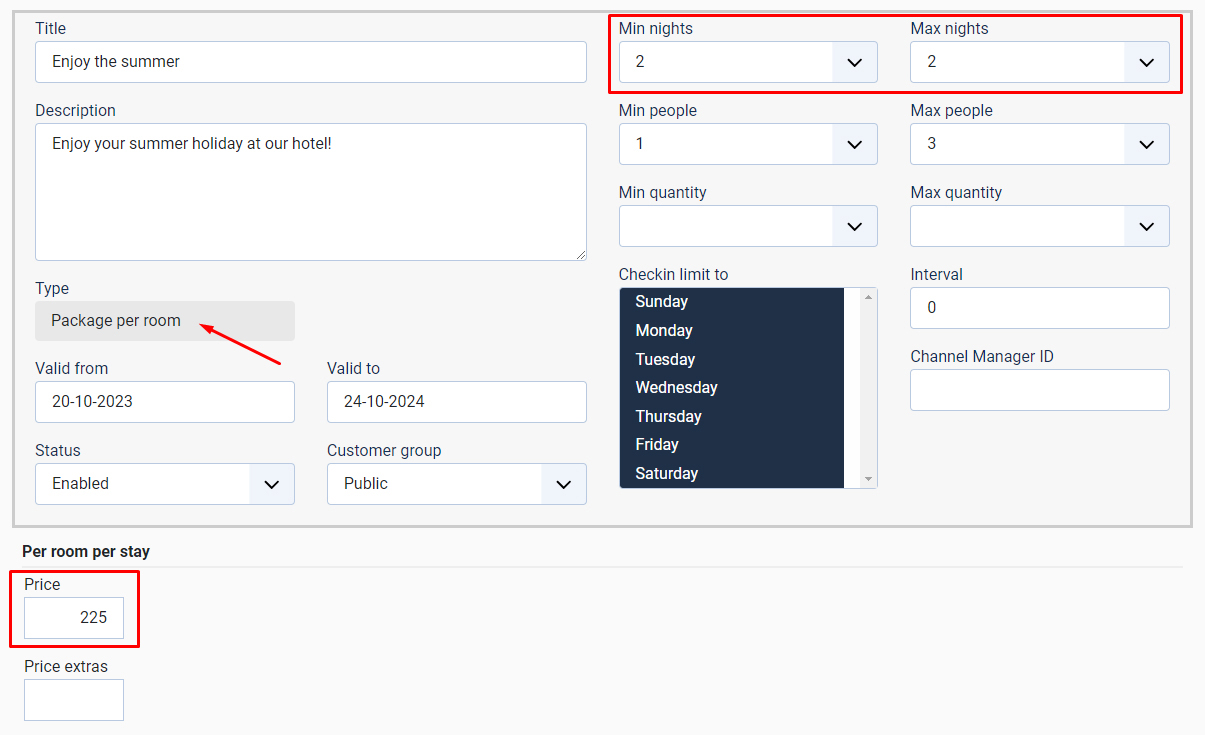Click the Valid to date field

[456, 402]
